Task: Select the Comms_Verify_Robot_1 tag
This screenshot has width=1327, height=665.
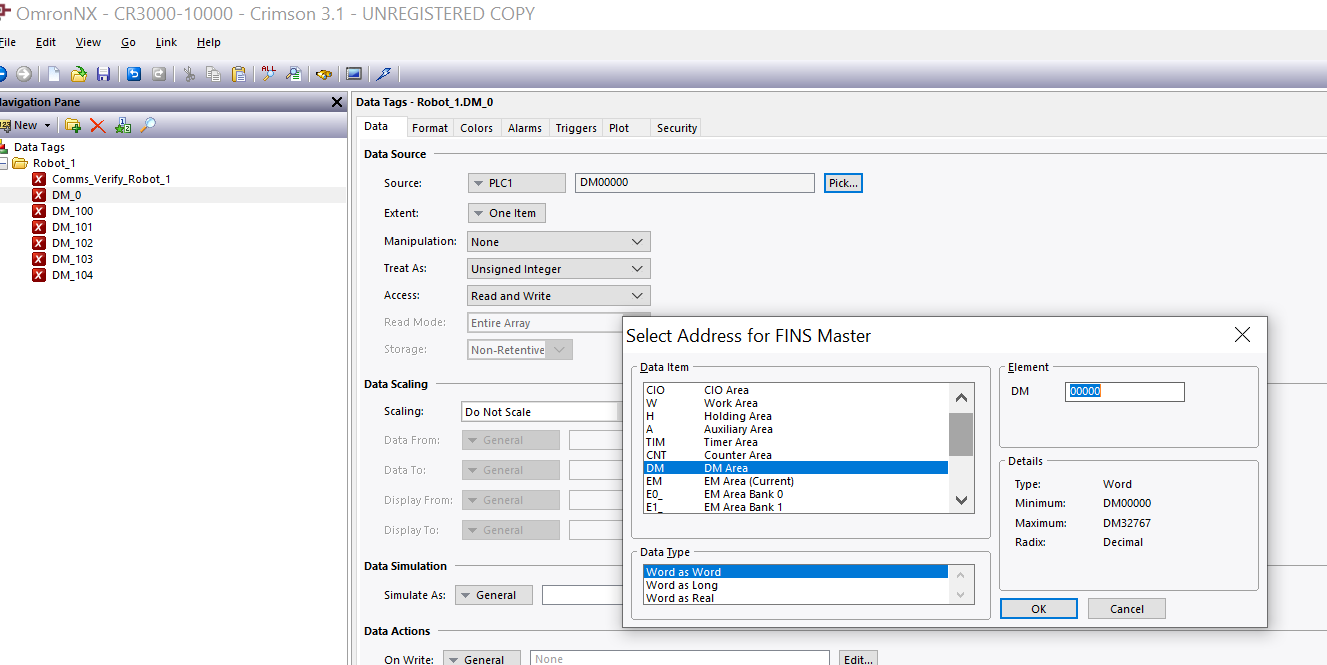Action: [x=111, y=179]
